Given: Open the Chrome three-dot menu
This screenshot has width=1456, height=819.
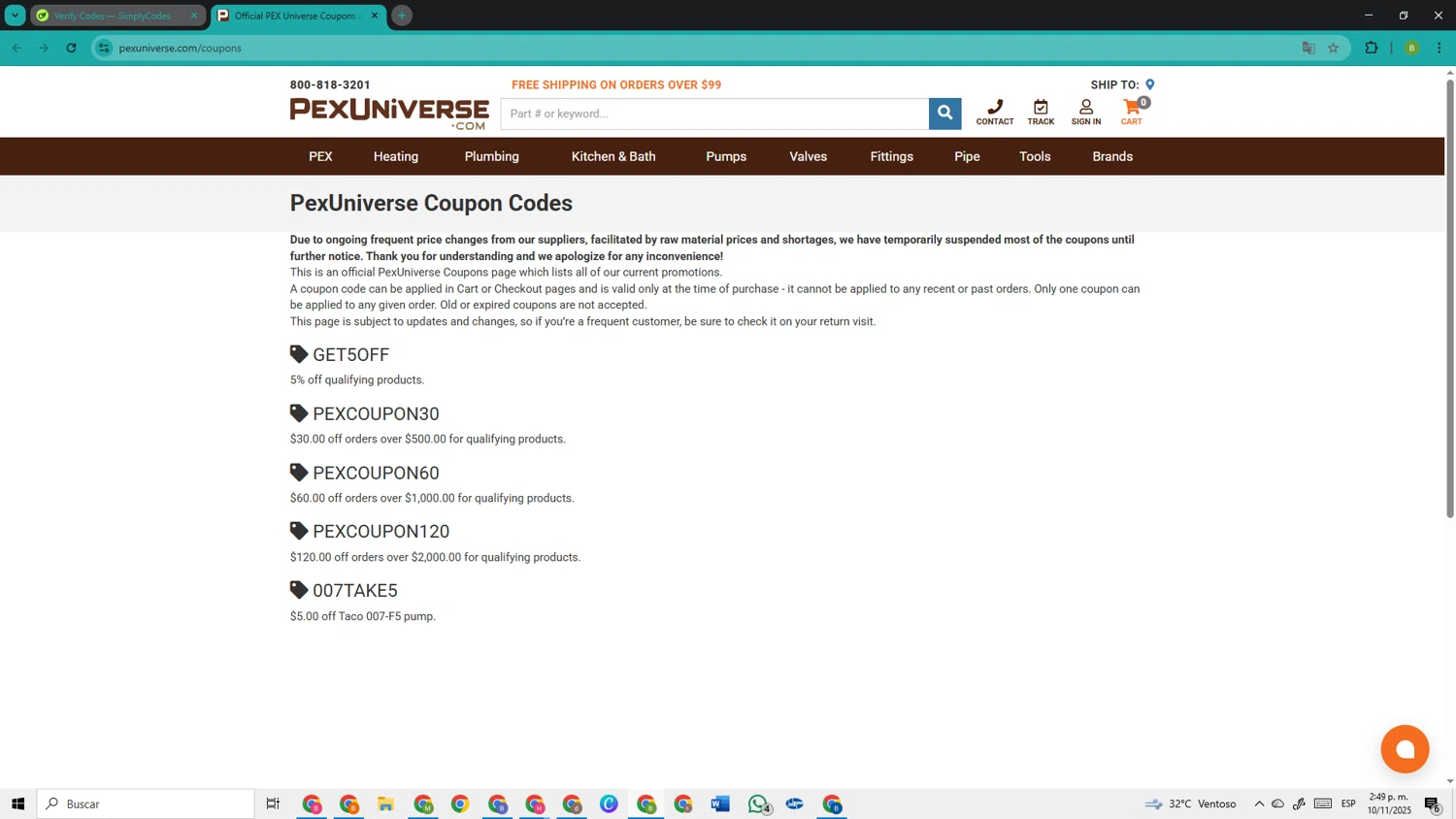Looking at the screenshot, I should tap(1439, 48).
